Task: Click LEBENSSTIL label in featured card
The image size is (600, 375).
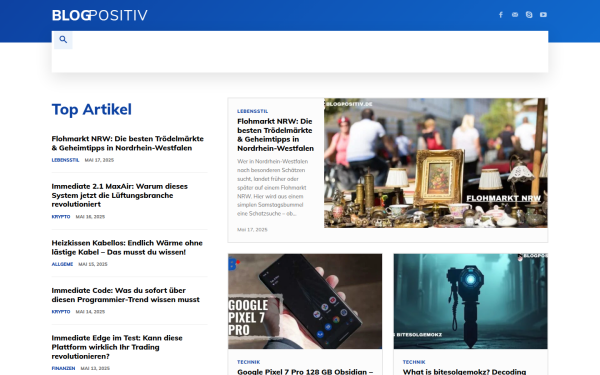Action: point(253,111)
